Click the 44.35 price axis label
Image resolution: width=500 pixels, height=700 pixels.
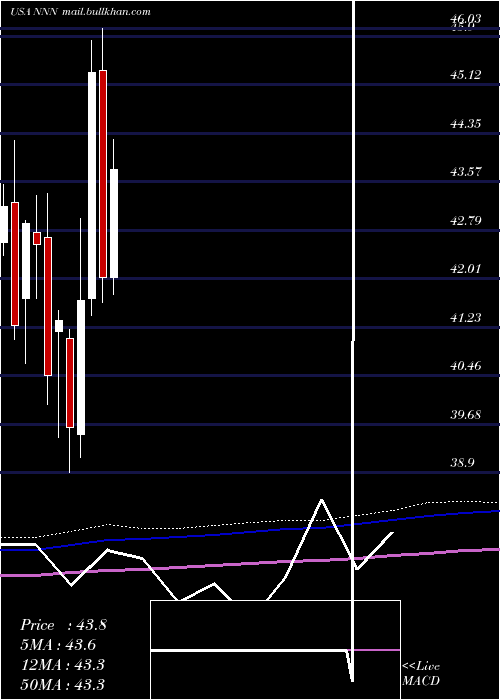[466, 123]
